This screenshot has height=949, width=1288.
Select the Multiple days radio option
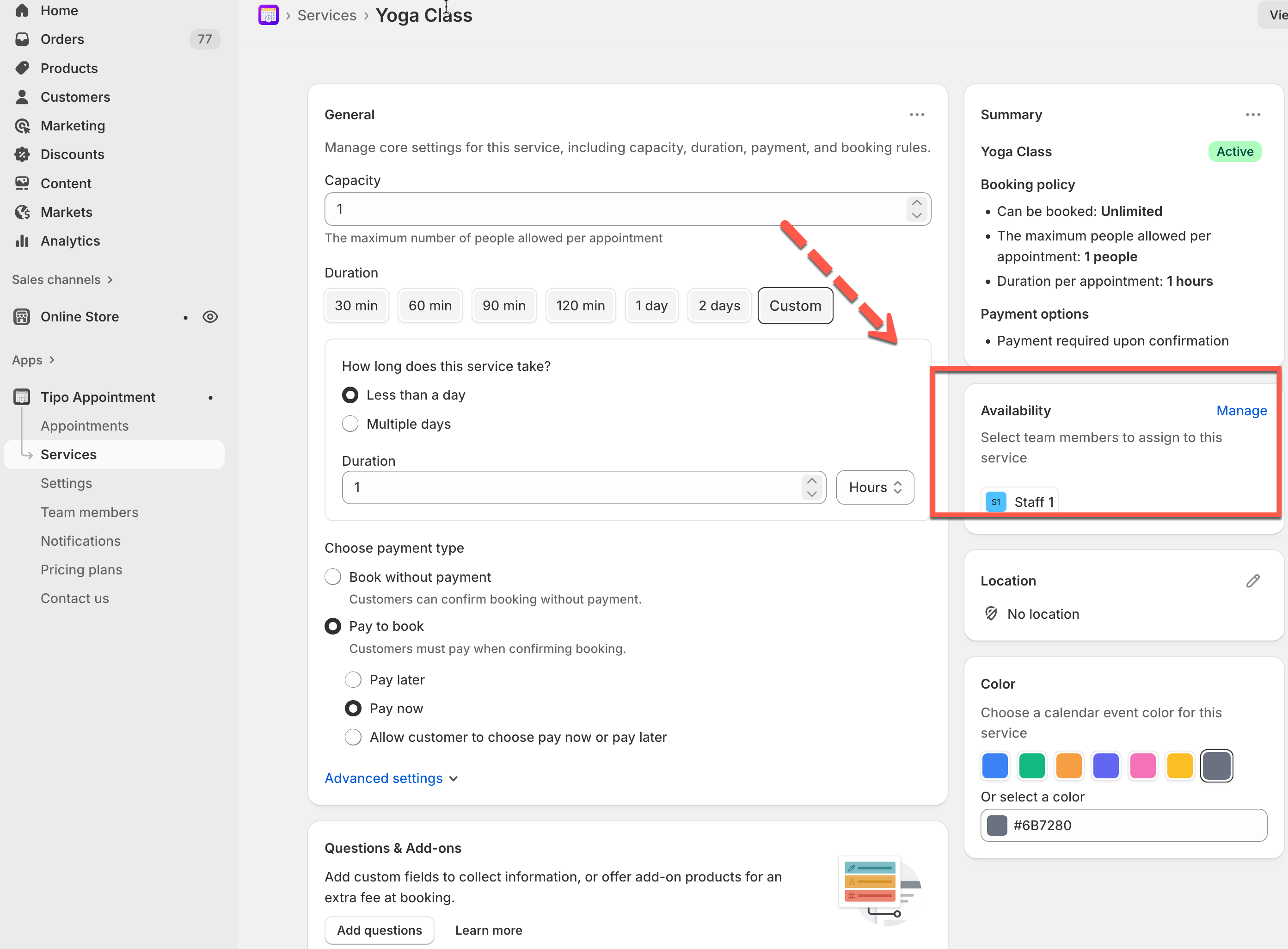350,424
